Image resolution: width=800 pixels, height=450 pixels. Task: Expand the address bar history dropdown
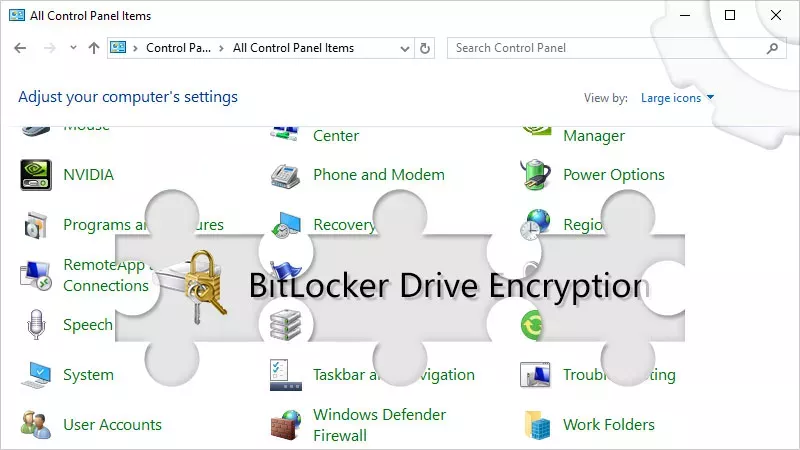point(405,48)
